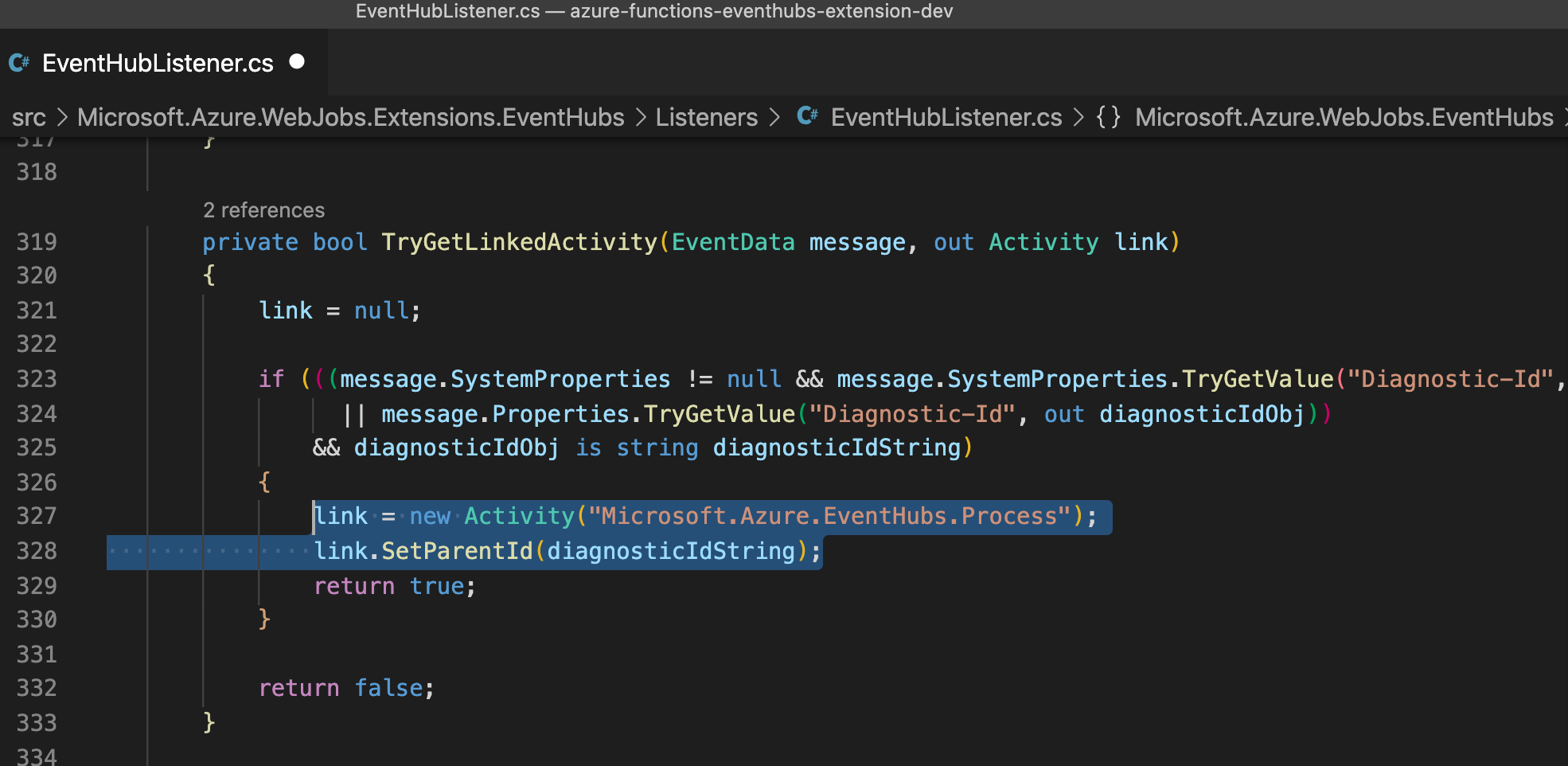Click the C# icon on the EventHubListener.cs tab
The image size is (1568, 766).
click(18, 62)
